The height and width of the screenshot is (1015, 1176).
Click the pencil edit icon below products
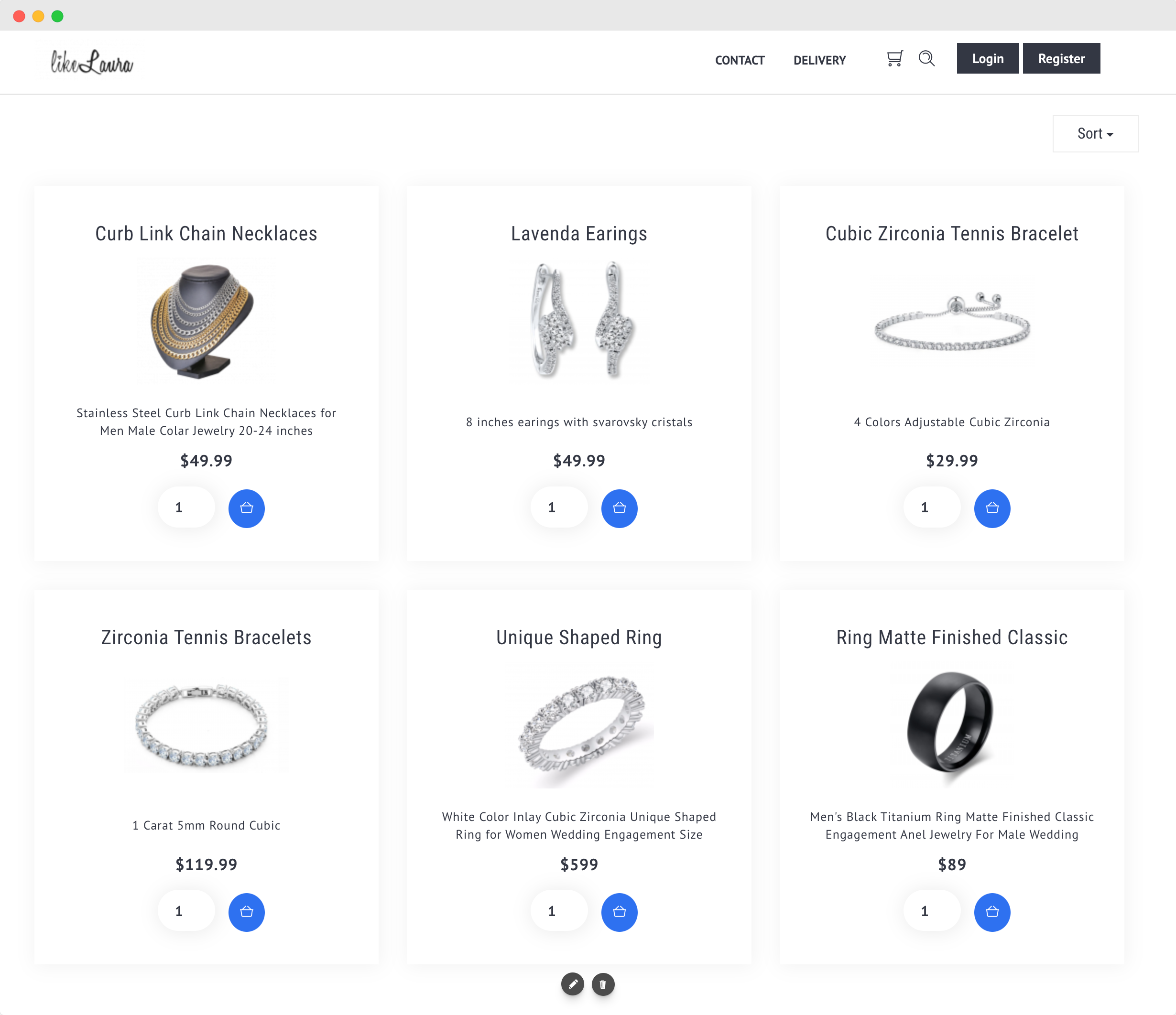[573, 984]
